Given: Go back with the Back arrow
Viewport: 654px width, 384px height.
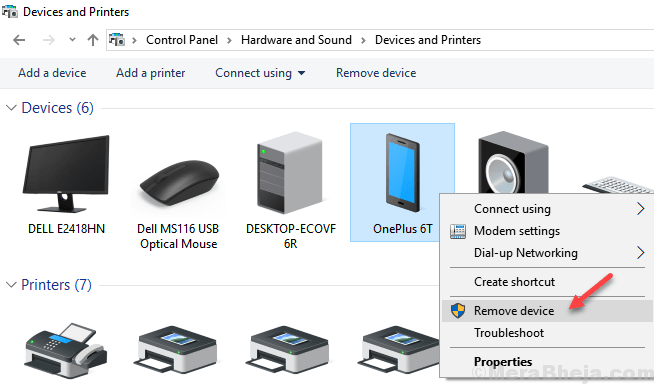Looking at the screenshot, I should pyautogui.click(x=19, y=40).
